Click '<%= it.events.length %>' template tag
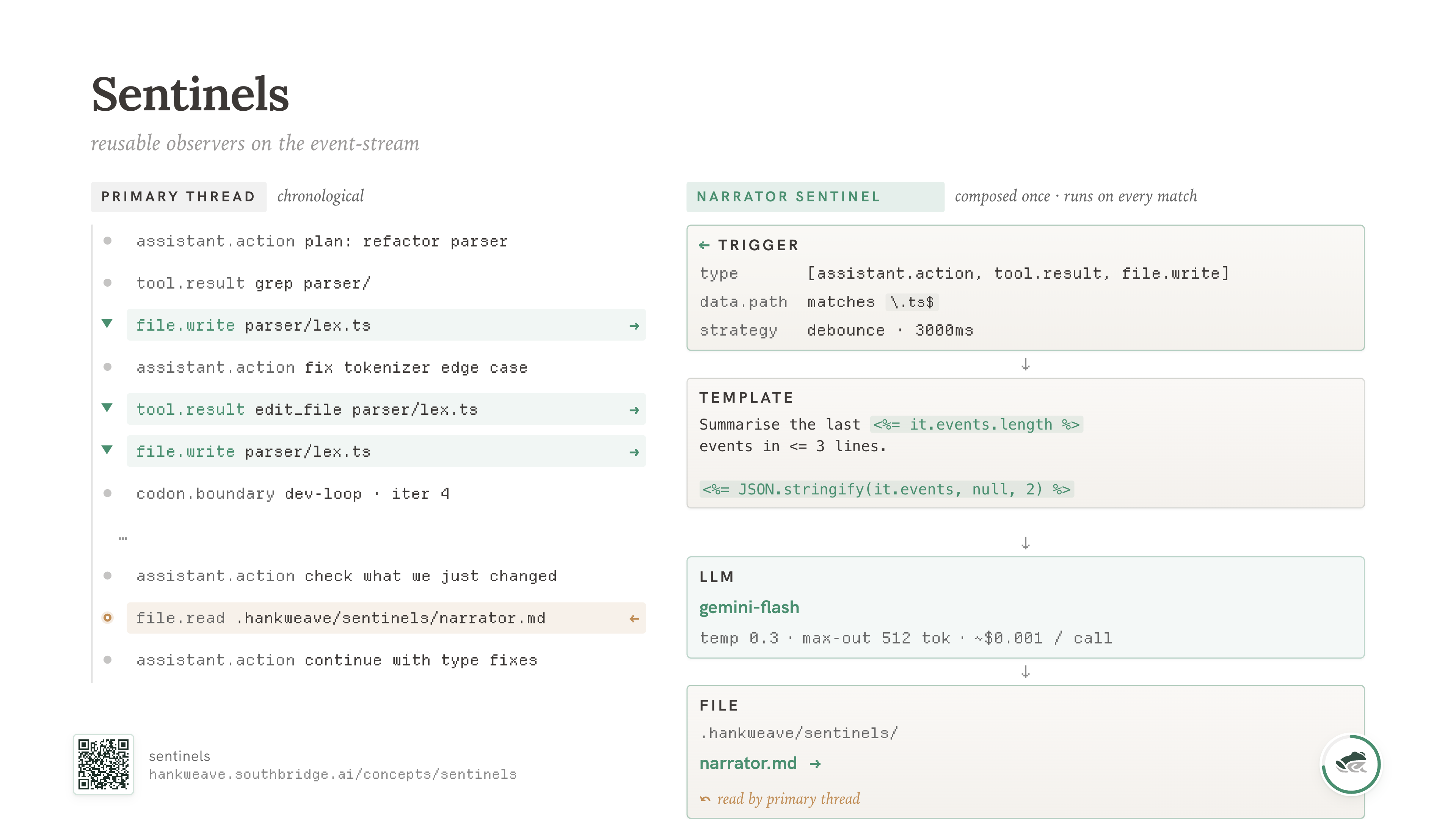The width and height of the screenshot is (1456, 819). coord(976,425)
